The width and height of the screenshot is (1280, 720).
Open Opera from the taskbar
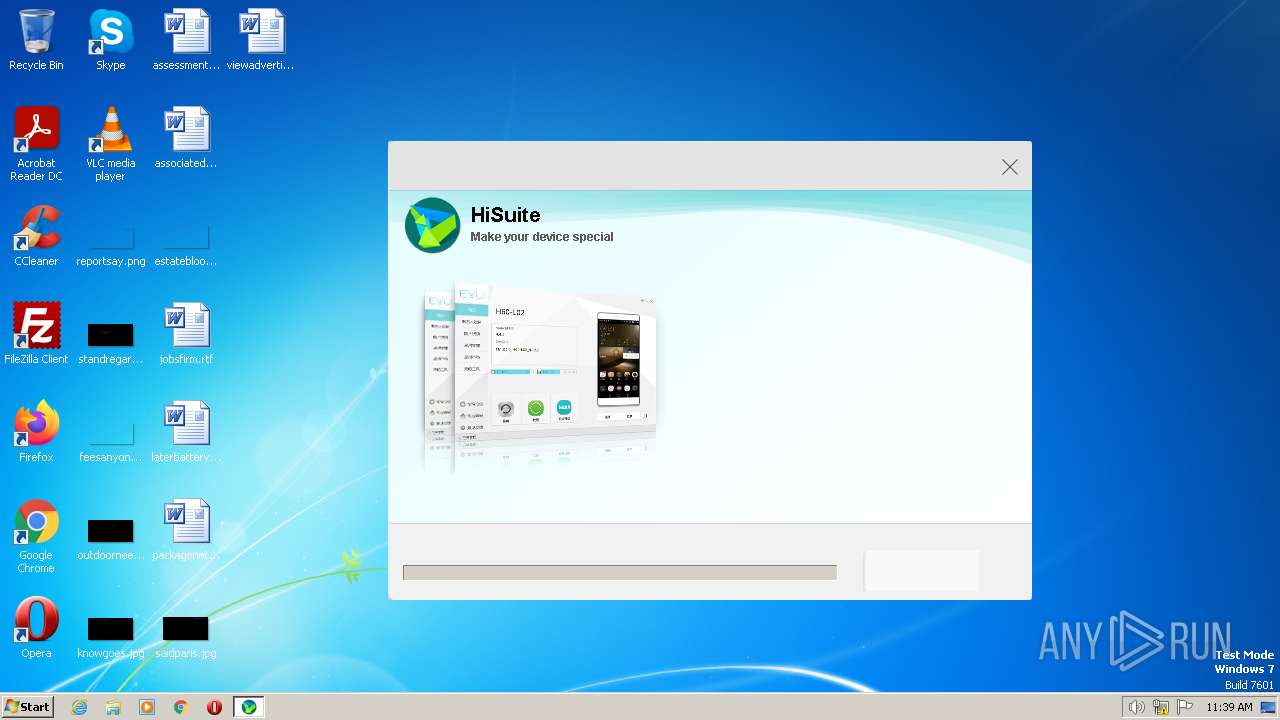point(214,707)
